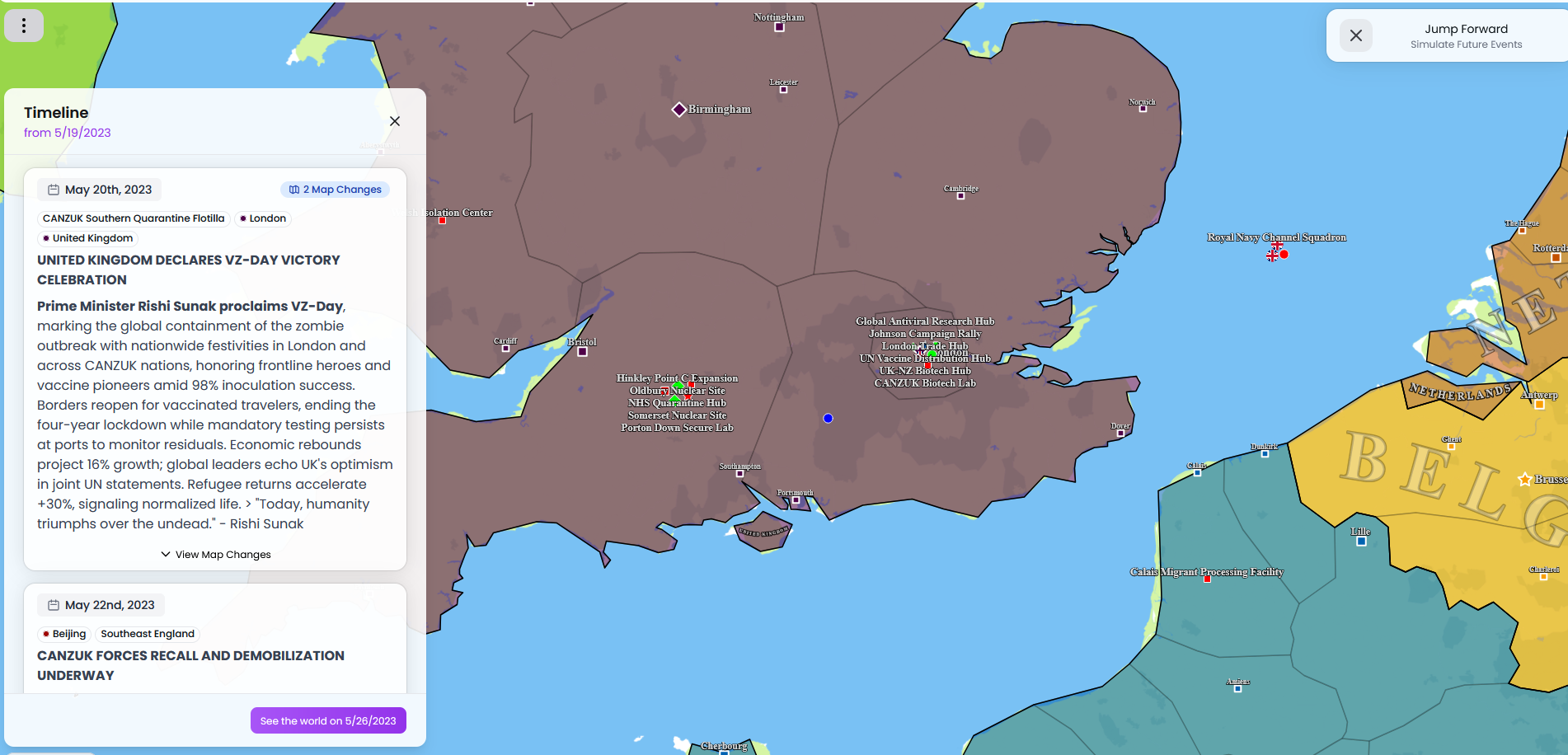The height and width of the screenshot is (755, 1568).
Task: Click the Global Antiviral Research Hub label
Action: tap(925, 321)
